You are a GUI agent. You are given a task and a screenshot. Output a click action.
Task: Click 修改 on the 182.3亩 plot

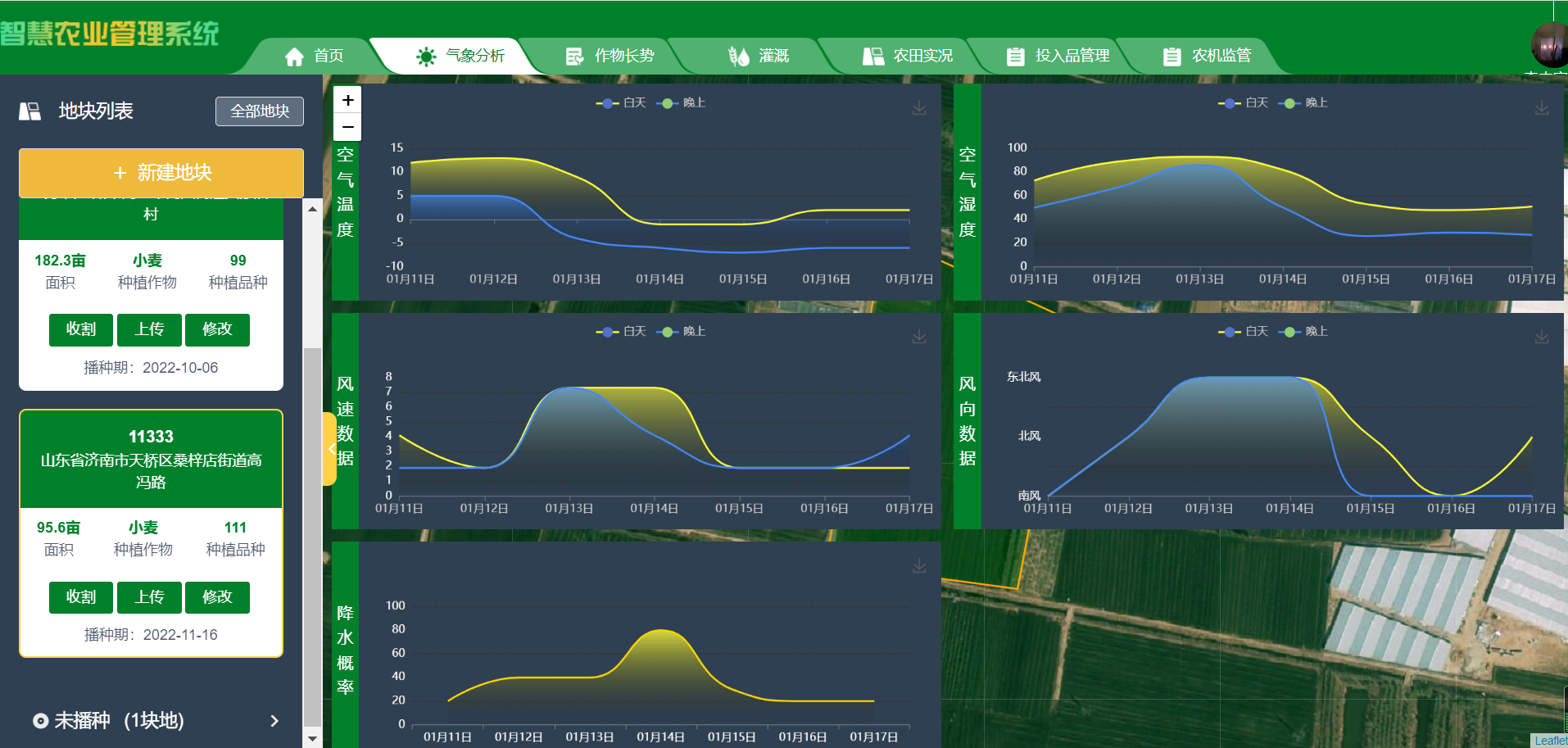click(x=217, y=329)
